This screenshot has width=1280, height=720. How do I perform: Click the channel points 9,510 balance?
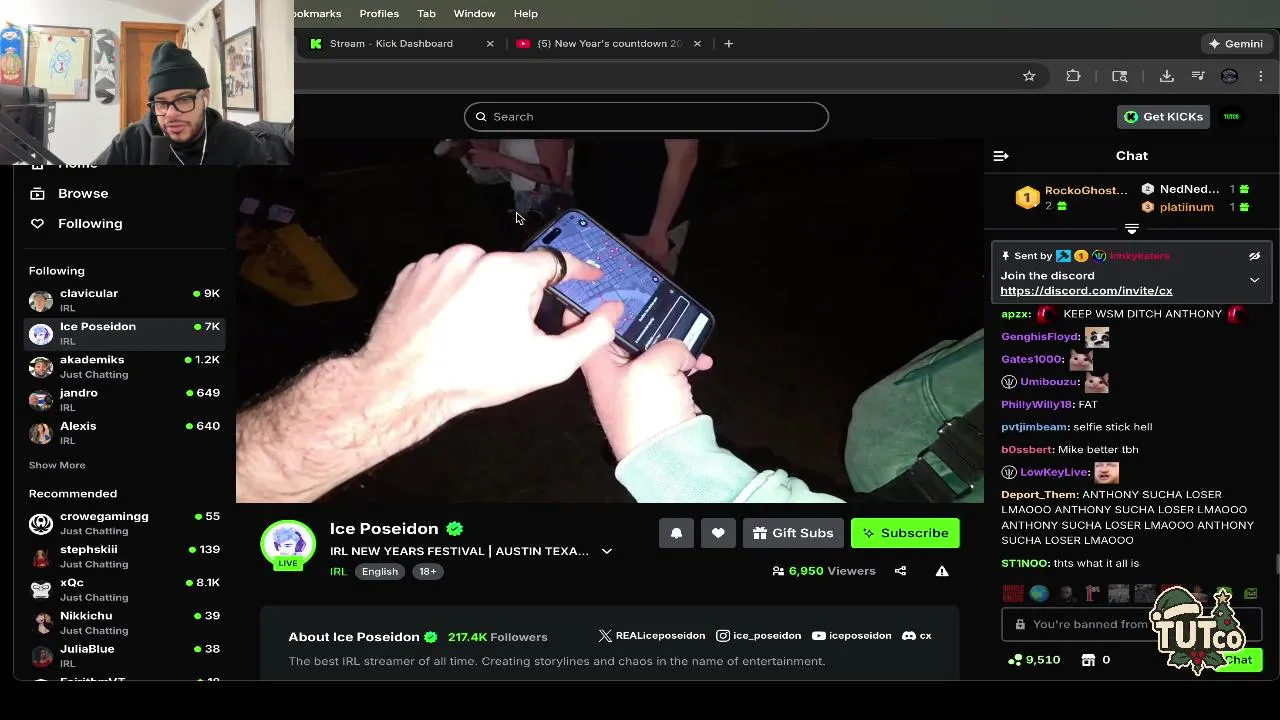point(1034,660)
